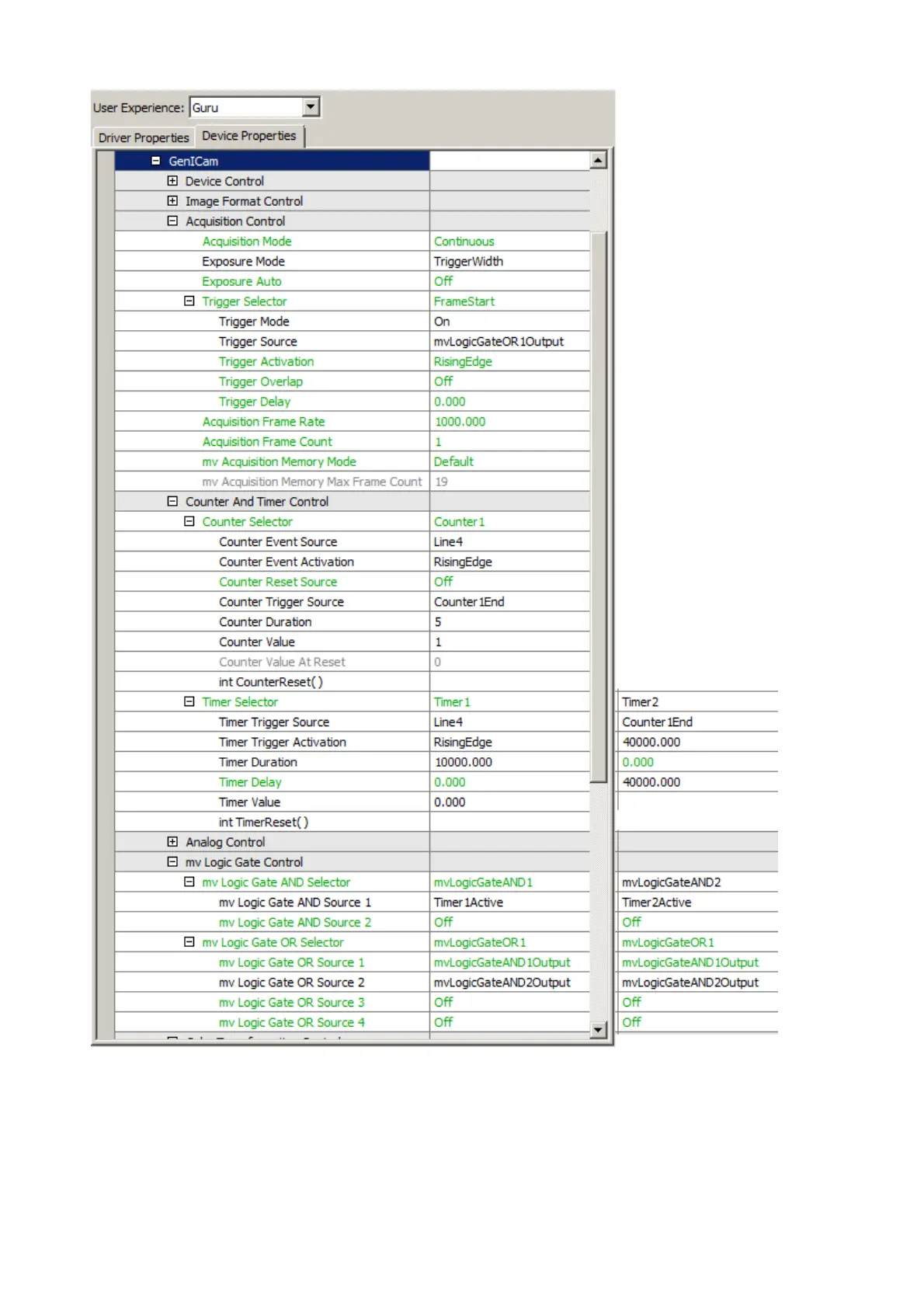Click the Acquisition Frame Rate value 1000.000
This screenshot has width=924, height=1308.
(460, 422)
